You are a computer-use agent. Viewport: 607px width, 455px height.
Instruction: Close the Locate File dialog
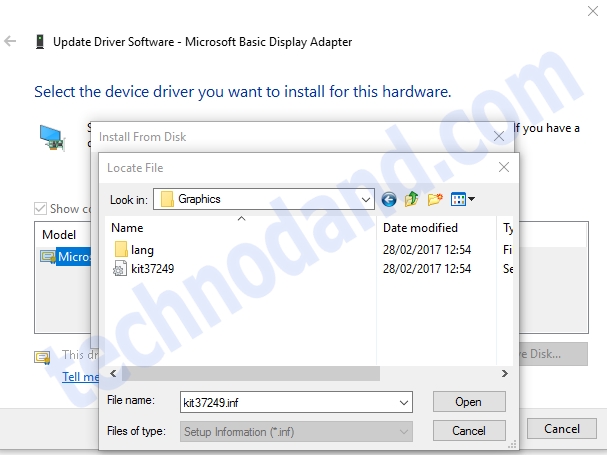[x=504, y=167]
